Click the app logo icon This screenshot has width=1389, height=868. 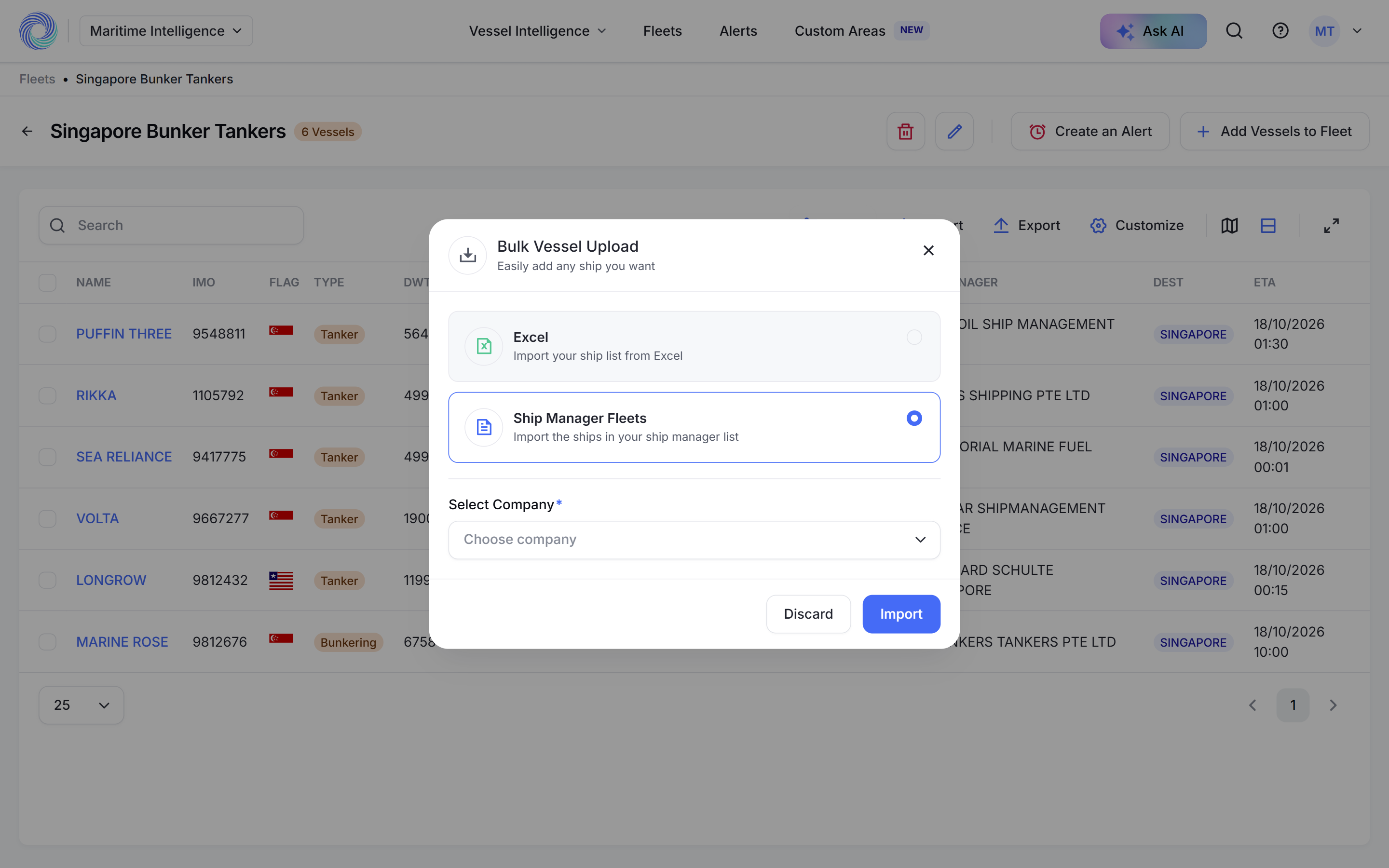pos(38,31)
